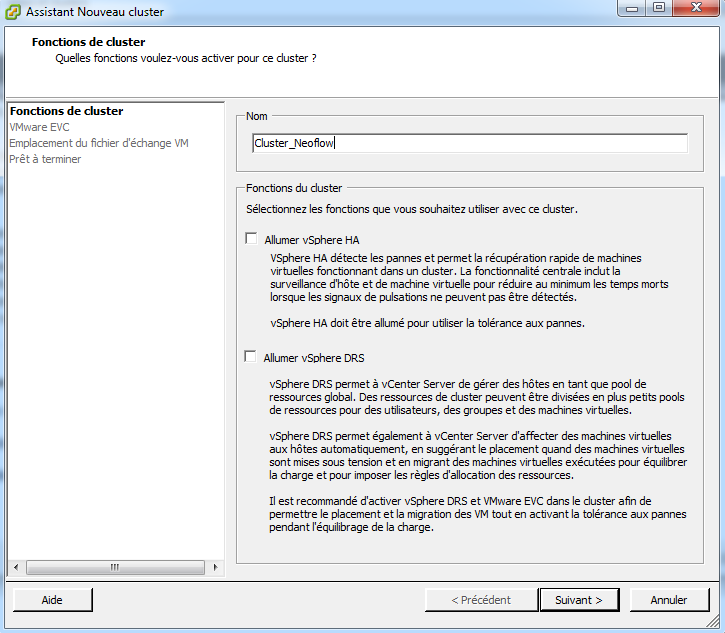725x633 pixels.
Task: Click the bold 'Fonctions de cluster' page heading
Action: [88, 42]
